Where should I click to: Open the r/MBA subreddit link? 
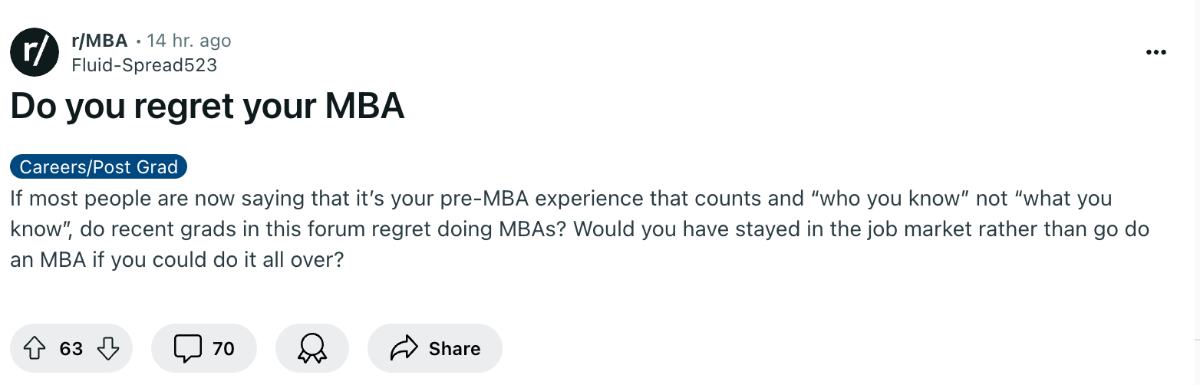[99, 41]
